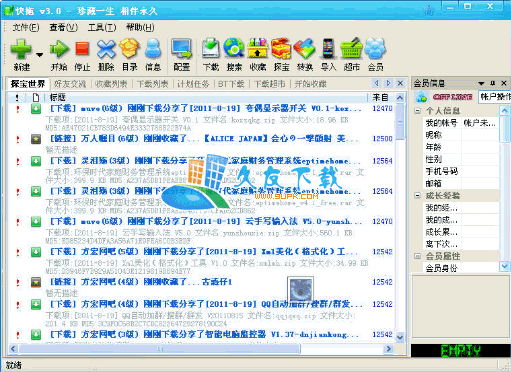Click the 搜索 globe search icon
This screenshot has width=511, height=372.
(234, 49)
